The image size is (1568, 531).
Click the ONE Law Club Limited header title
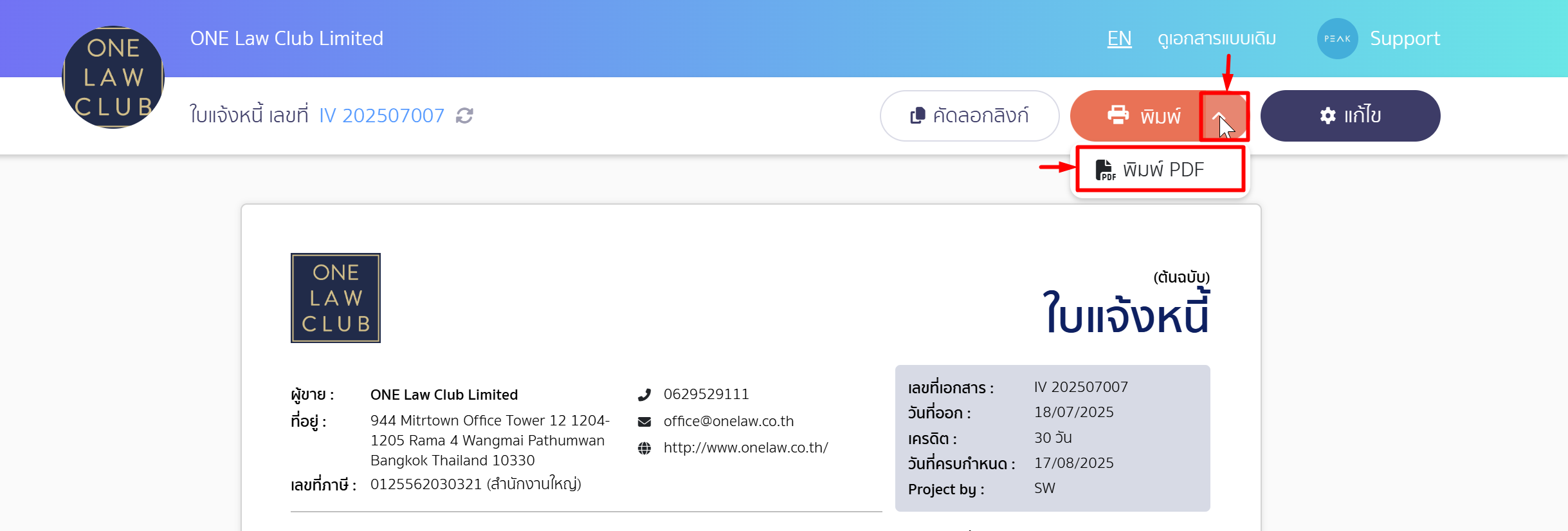pos(287,39)
